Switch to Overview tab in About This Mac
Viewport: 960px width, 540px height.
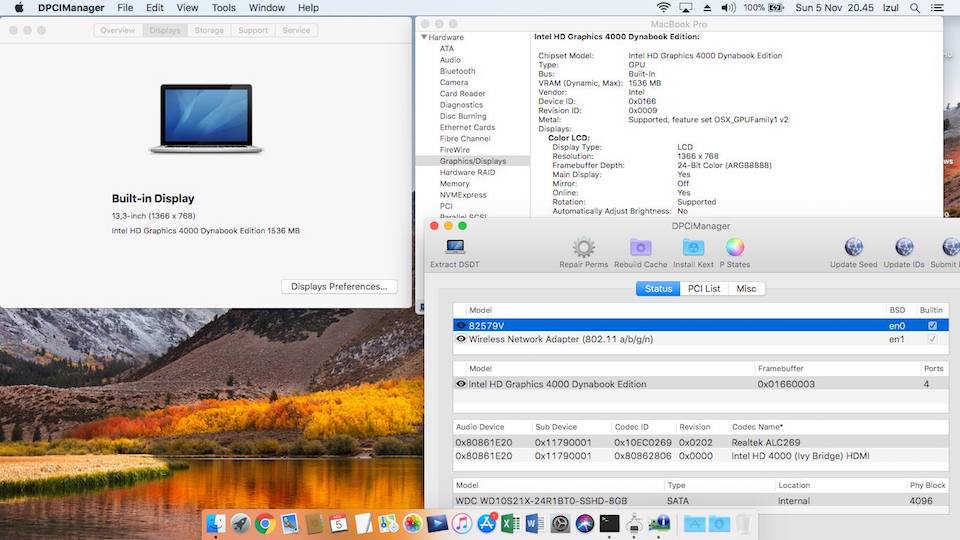[118, 30]
